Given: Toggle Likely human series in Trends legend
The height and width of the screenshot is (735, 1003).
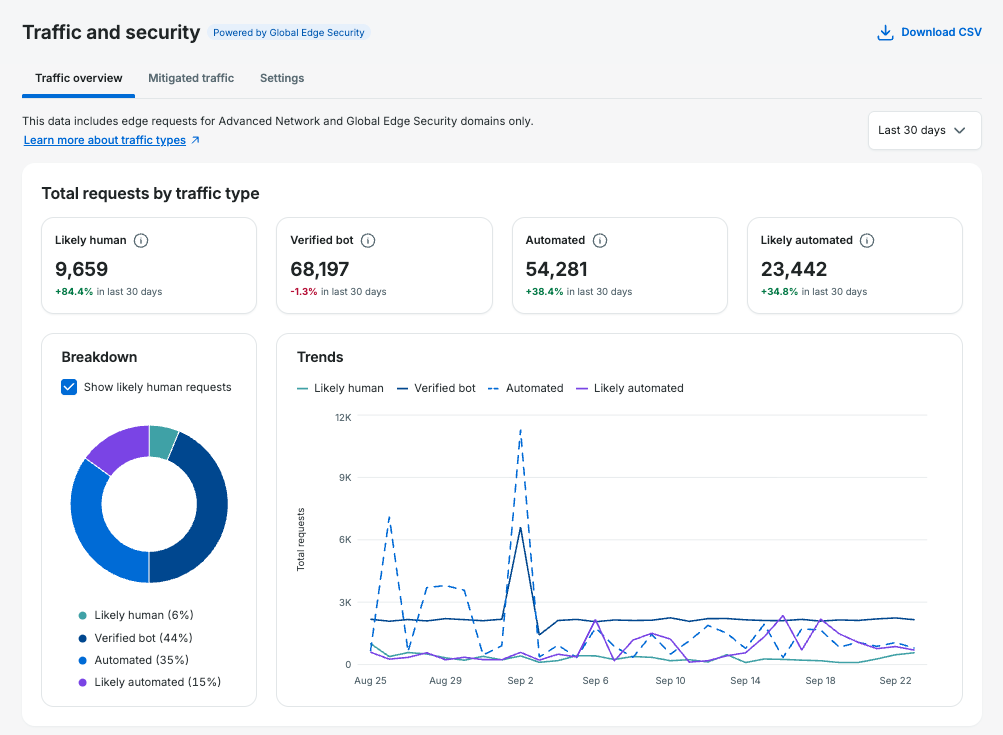Looking at the screenshot, I should [340, 388].
